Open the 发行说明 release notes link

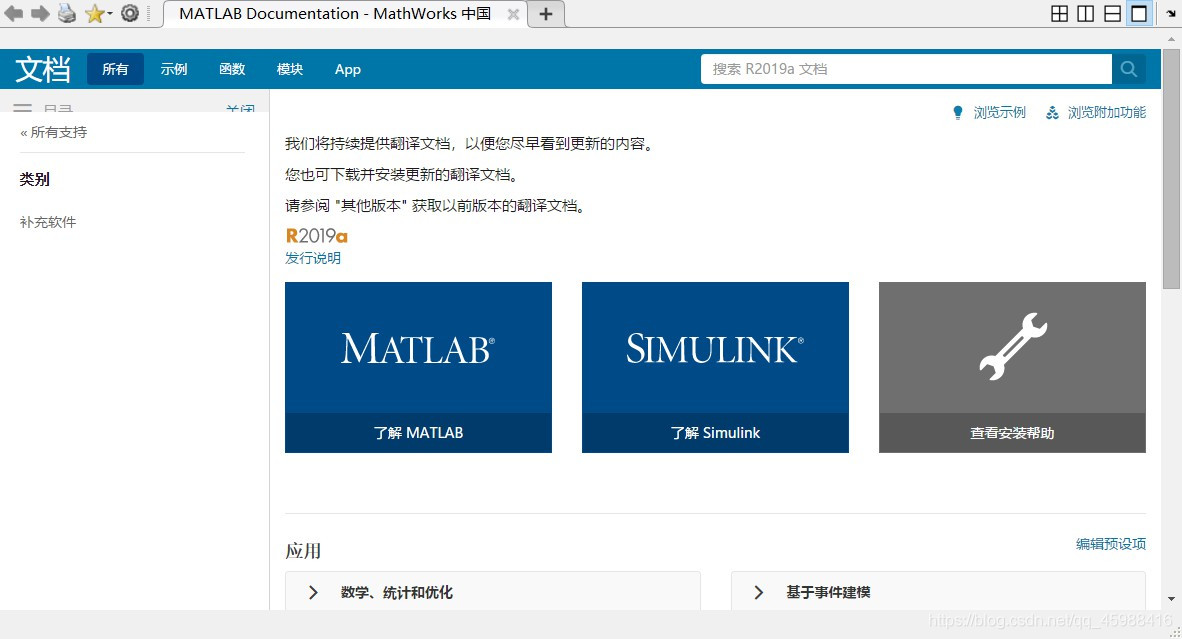(x=313, y=258)
